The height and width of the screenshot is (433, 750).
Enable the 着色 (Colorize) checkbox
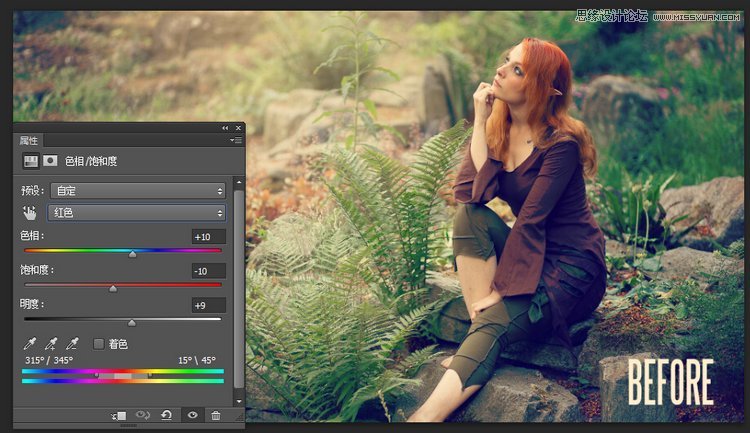coord(99,344)
